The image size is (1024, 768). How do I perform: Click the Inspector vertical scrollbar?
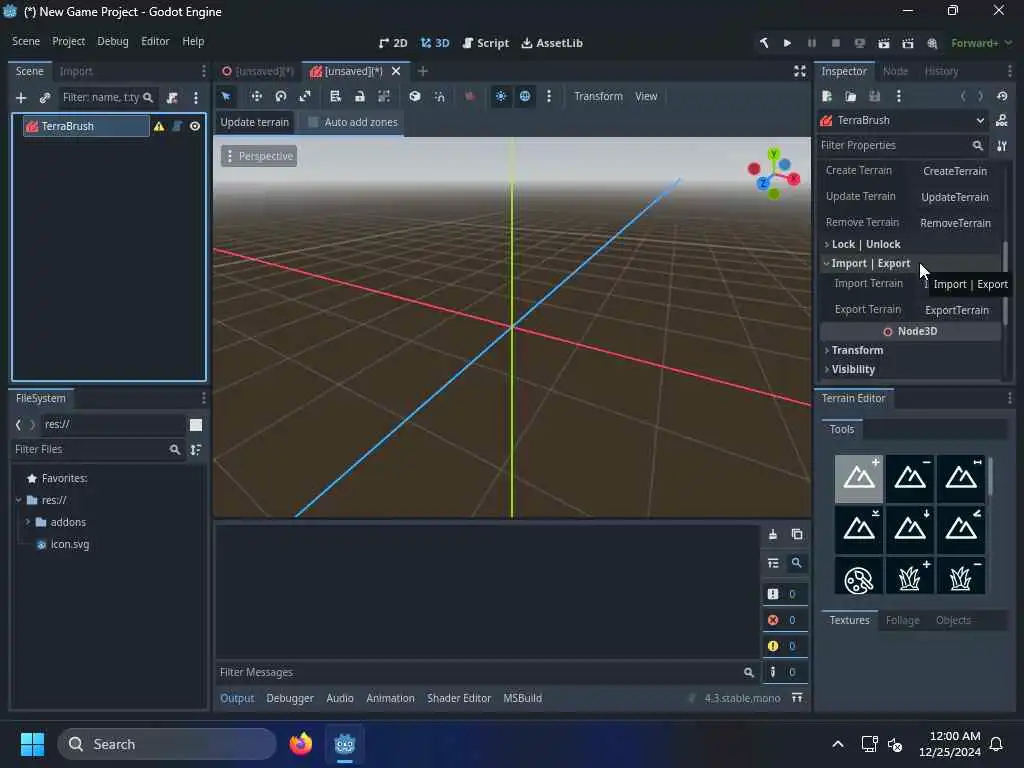click(x=1005, y=282)
